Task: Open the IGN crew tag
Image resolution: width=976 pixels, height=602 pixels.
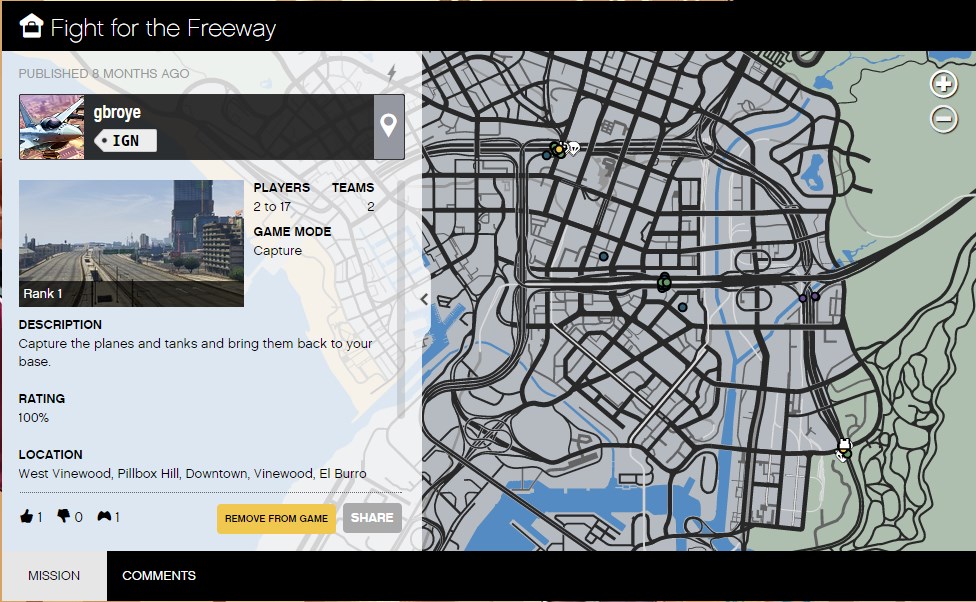Action: 125,141
